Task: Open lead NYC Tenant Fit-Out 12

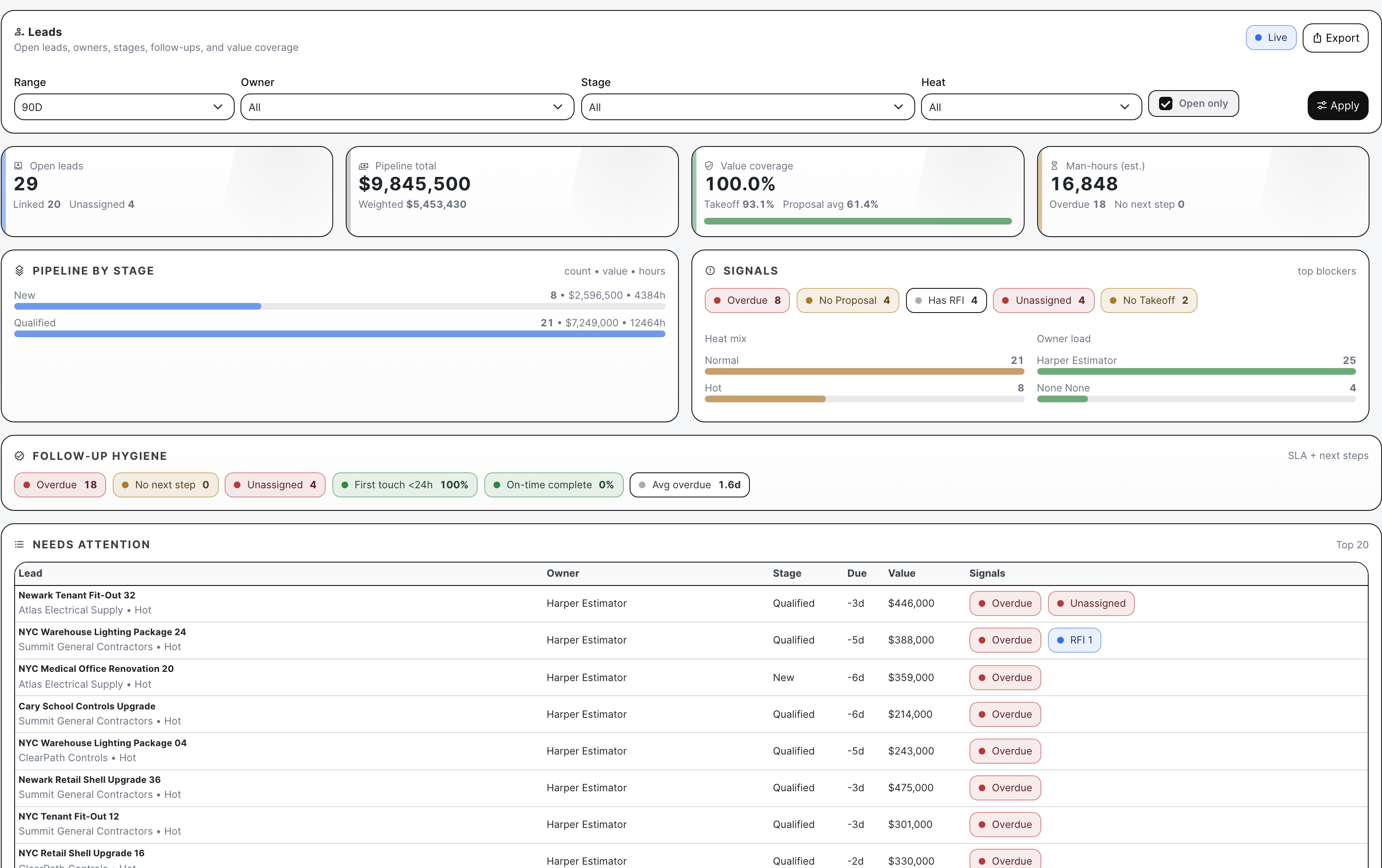Action: (x=69, y=817)
